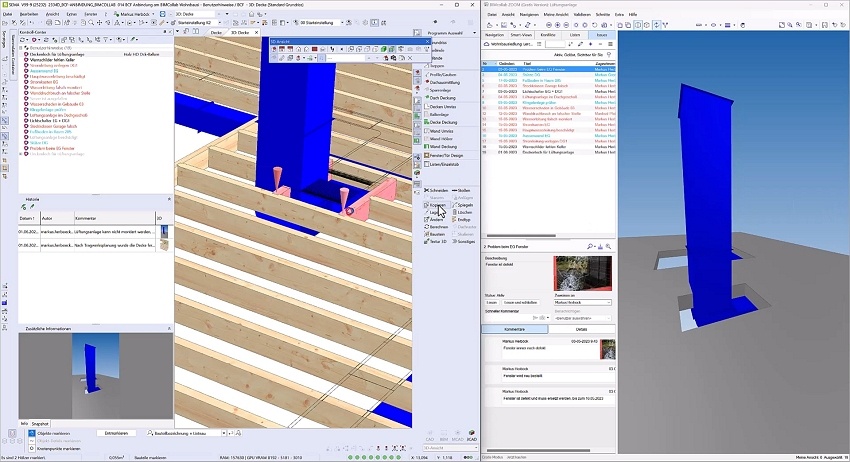
Task: Click the broken window issue thumbnail
Action: pos(583,273)
